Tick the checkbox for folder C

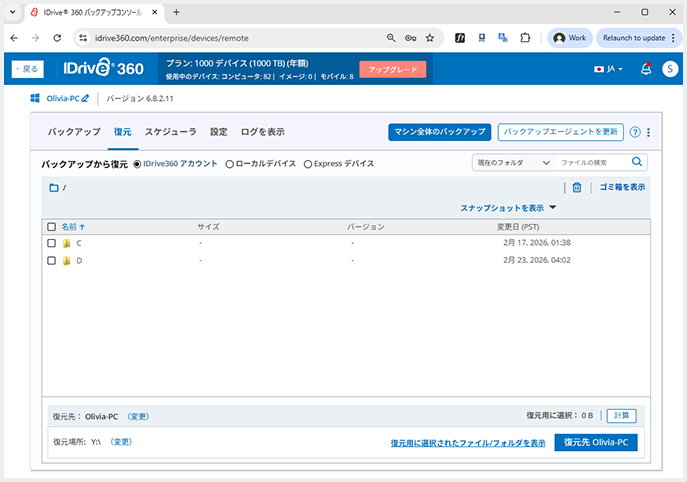tap(52, 243)
